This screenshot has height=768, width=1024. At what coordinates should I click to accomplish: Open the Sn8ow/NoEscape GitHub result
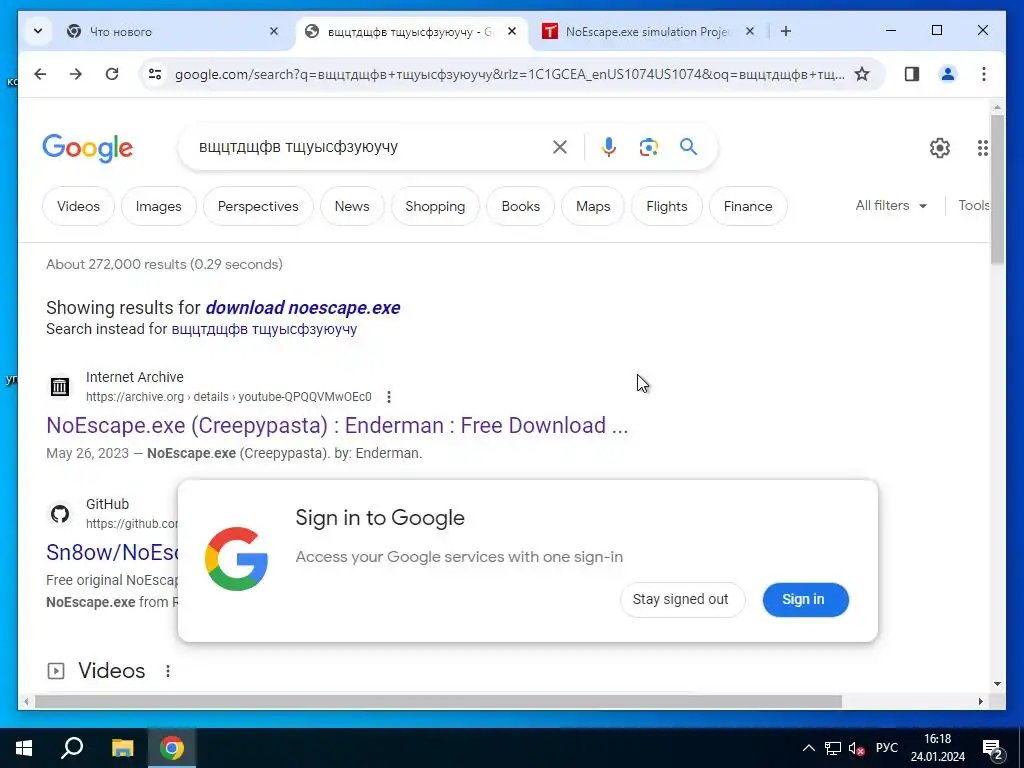[x=112, y=552]
